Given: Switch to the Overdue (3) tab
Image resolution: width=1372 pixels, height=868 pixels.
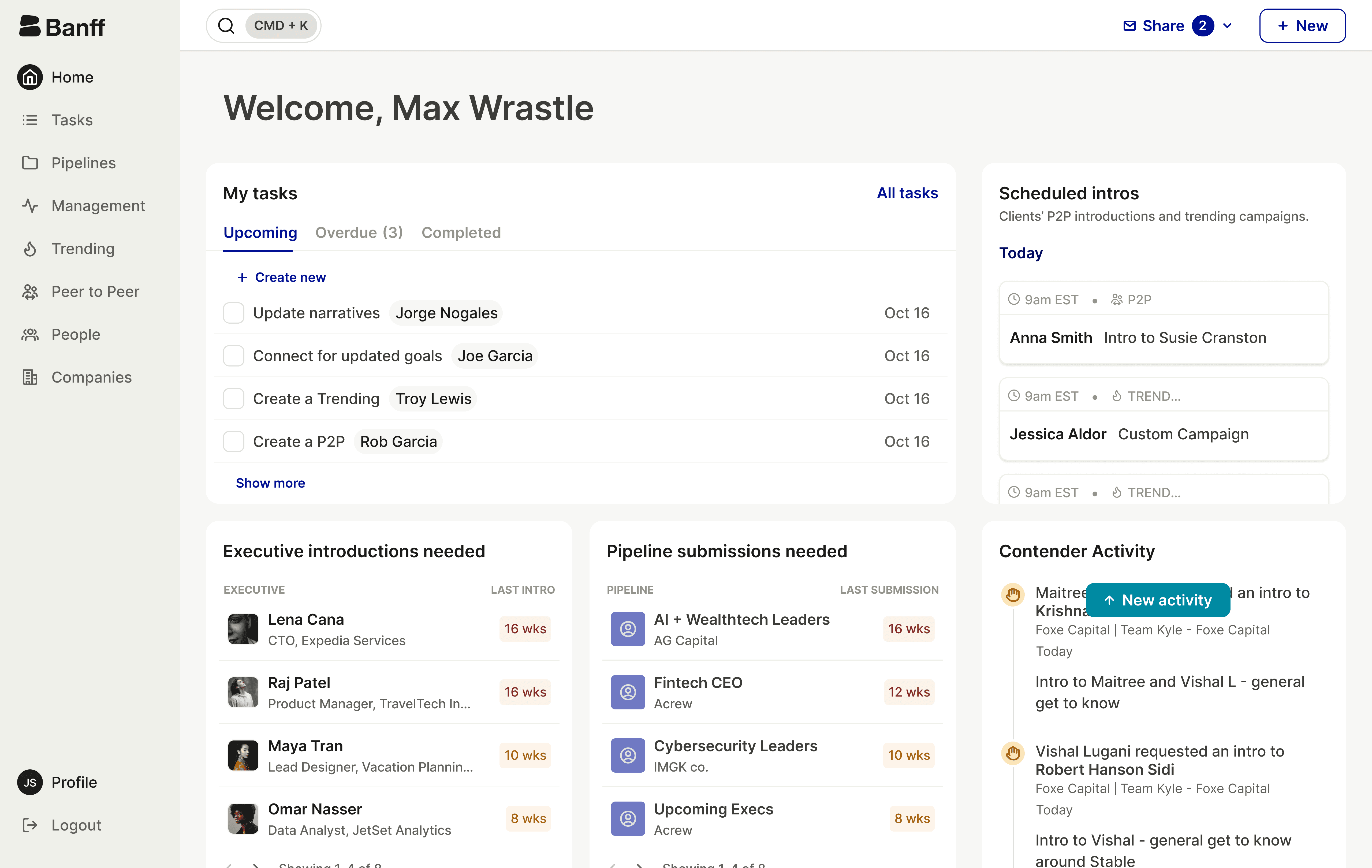Looking at the screenshot, I should [x=359, y=232].
